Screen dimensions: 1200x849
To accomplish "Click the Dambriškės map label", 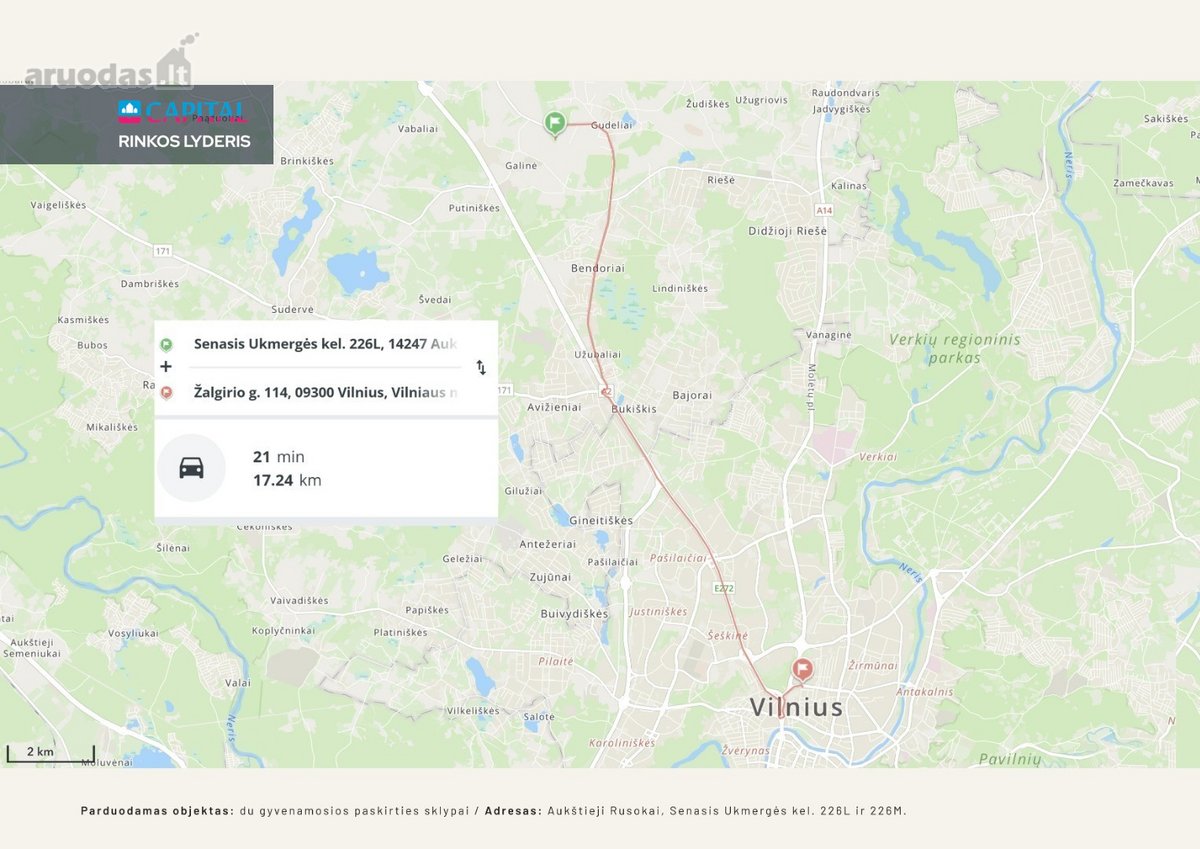I will pyautogui.click(x=150, y=284).
